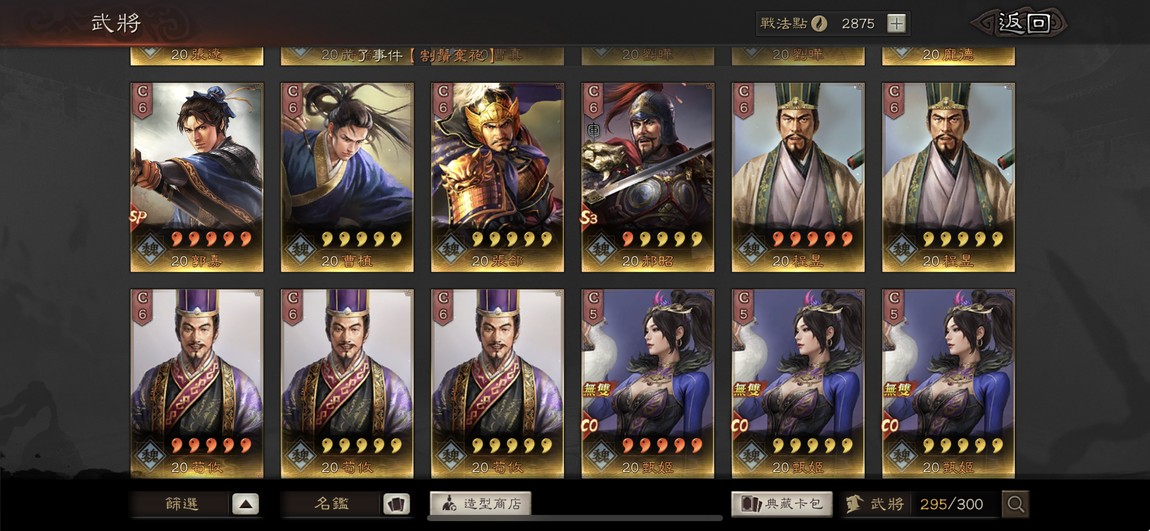The height and width of the screenshot is (531, 1150).
Task: Select the 郝昭 general card portrait
Action: (x=648, y=158)
